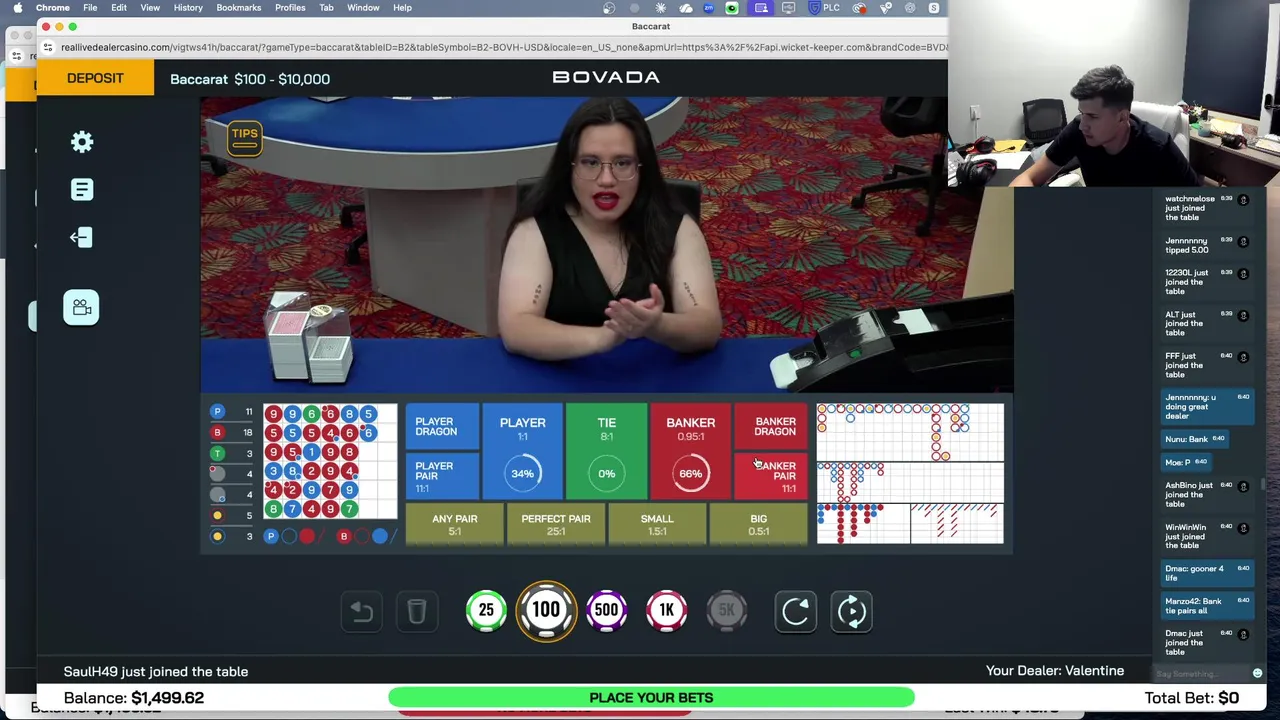The image size is (1280, 720).
Task: Select the 500 chip
Action: click(x=606, y=610)
